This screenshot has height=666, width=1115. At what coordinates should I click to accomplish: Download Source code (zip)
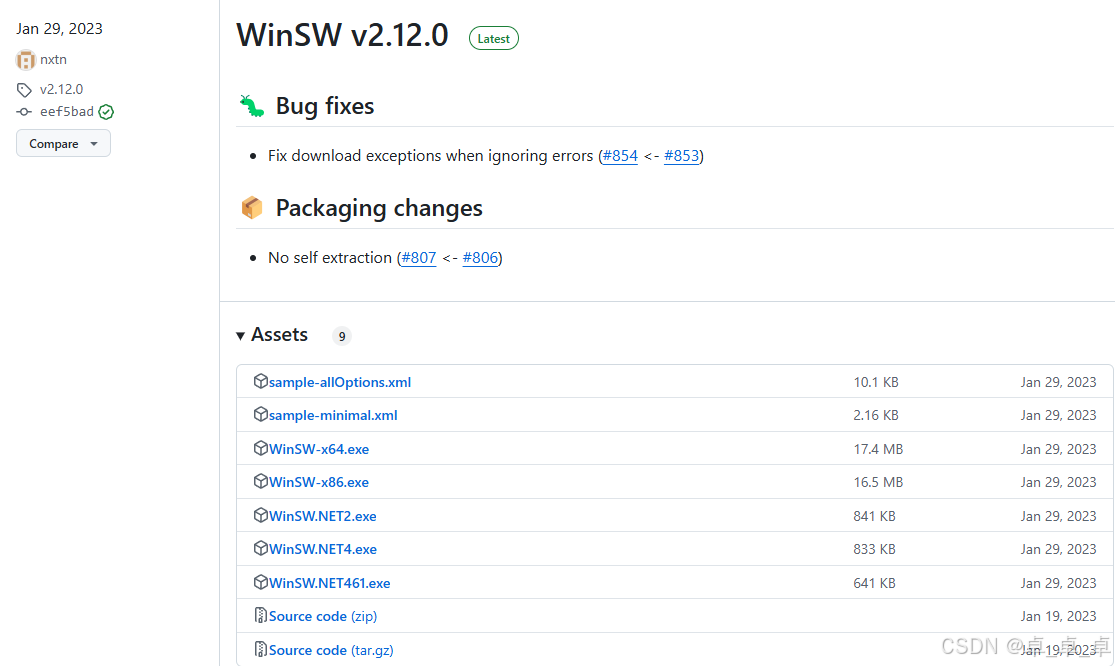point(323,616)
